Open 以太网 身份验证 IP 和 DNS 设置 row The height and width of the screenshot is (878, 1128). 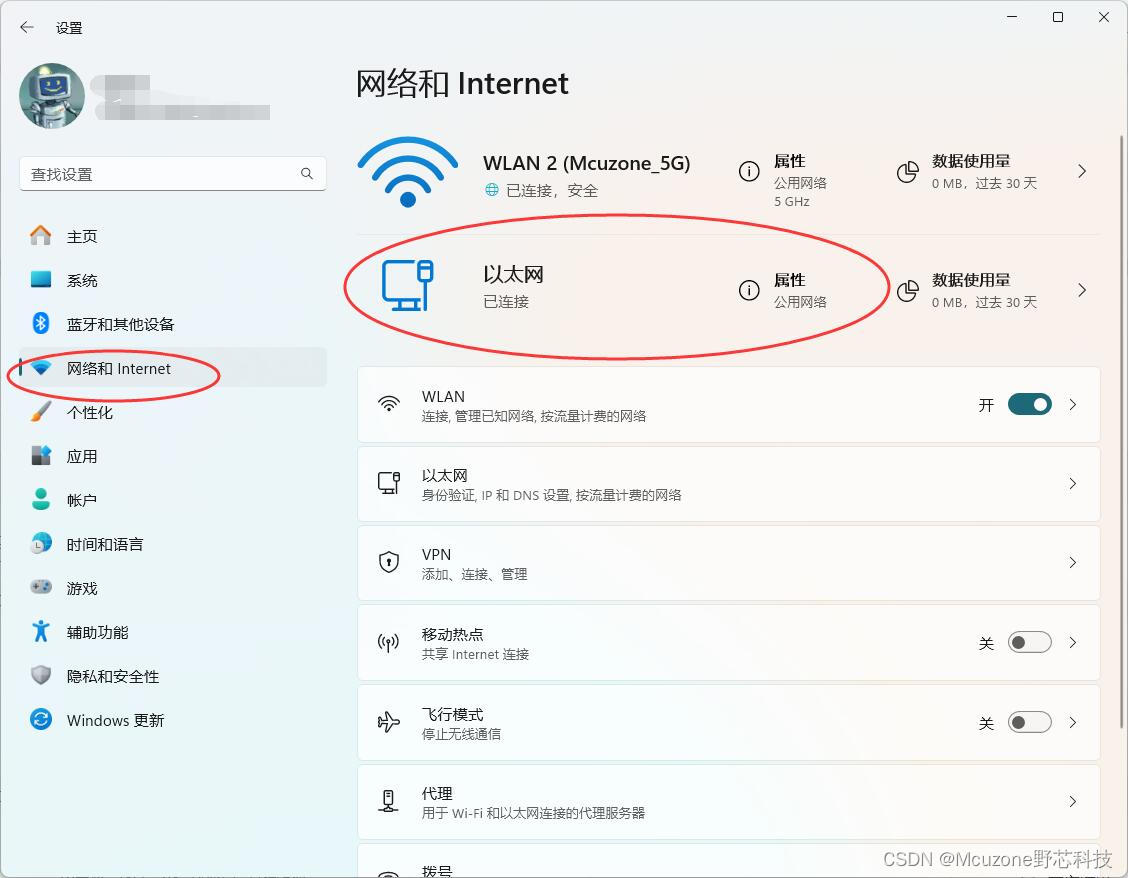click(x=729, y=484)
